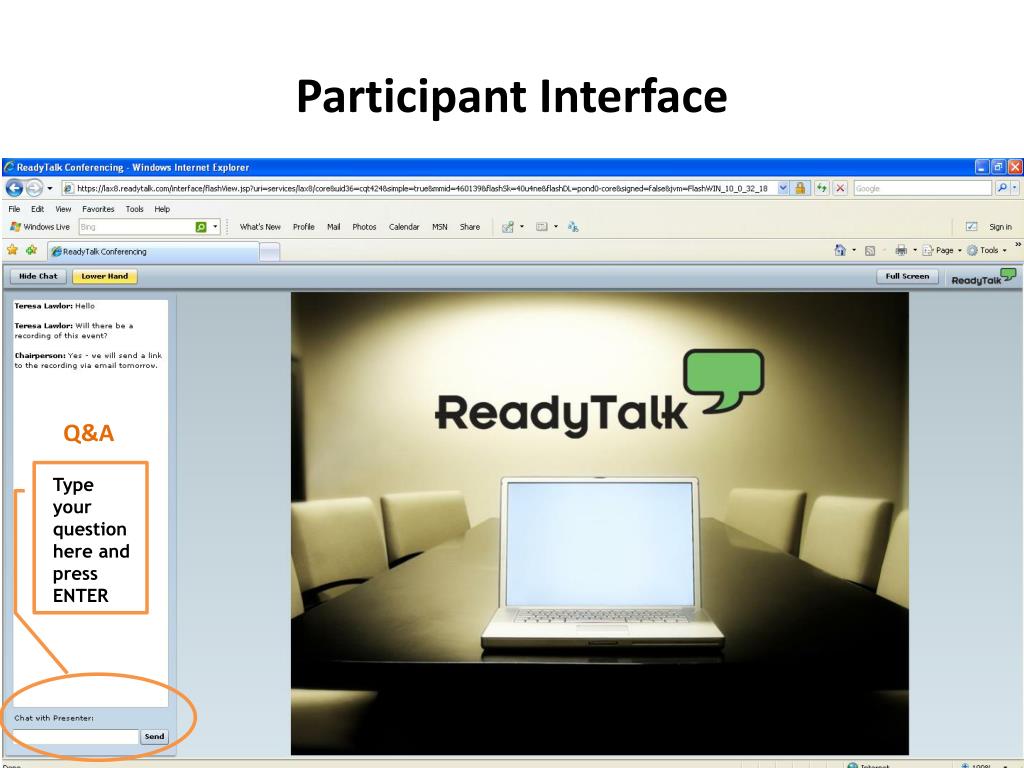The height and width of the screenshot is (768, 1024).
Task: Click the red Stop loading icon
Action: (x=840, y=188)
